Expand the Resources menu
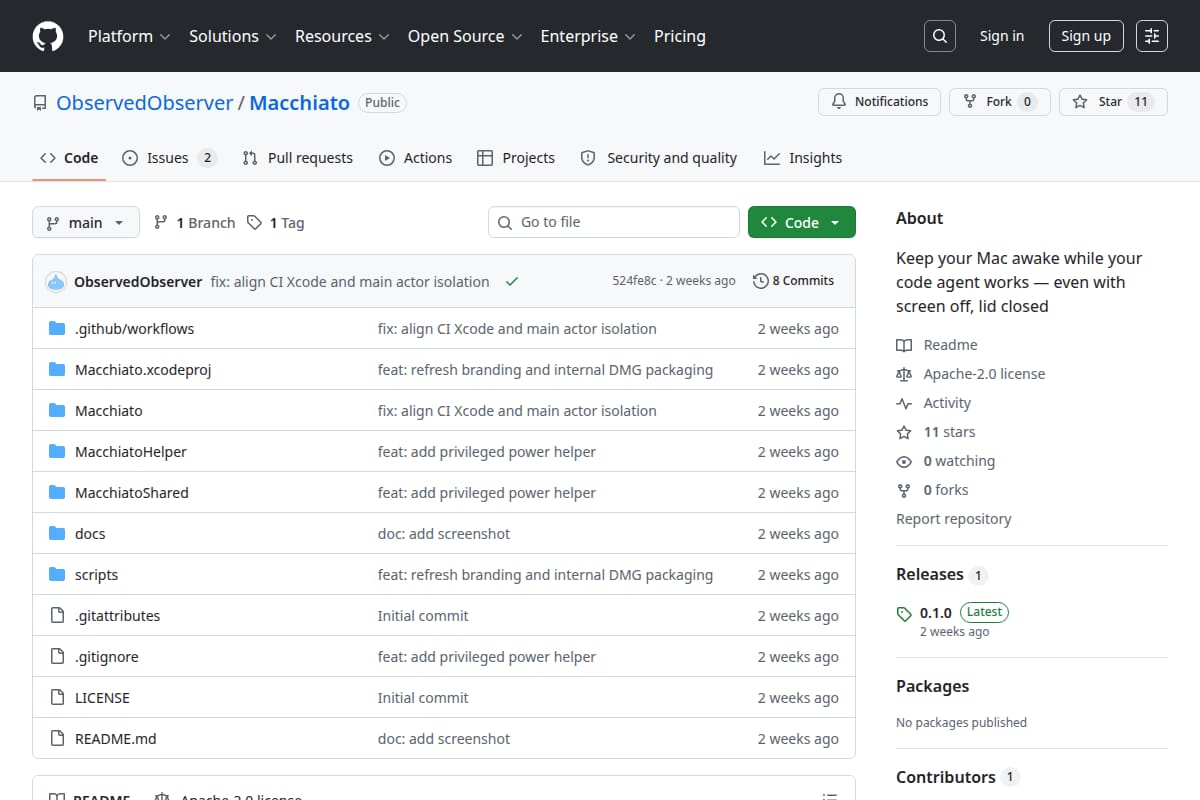1200x800 pixels. [341, 36]
